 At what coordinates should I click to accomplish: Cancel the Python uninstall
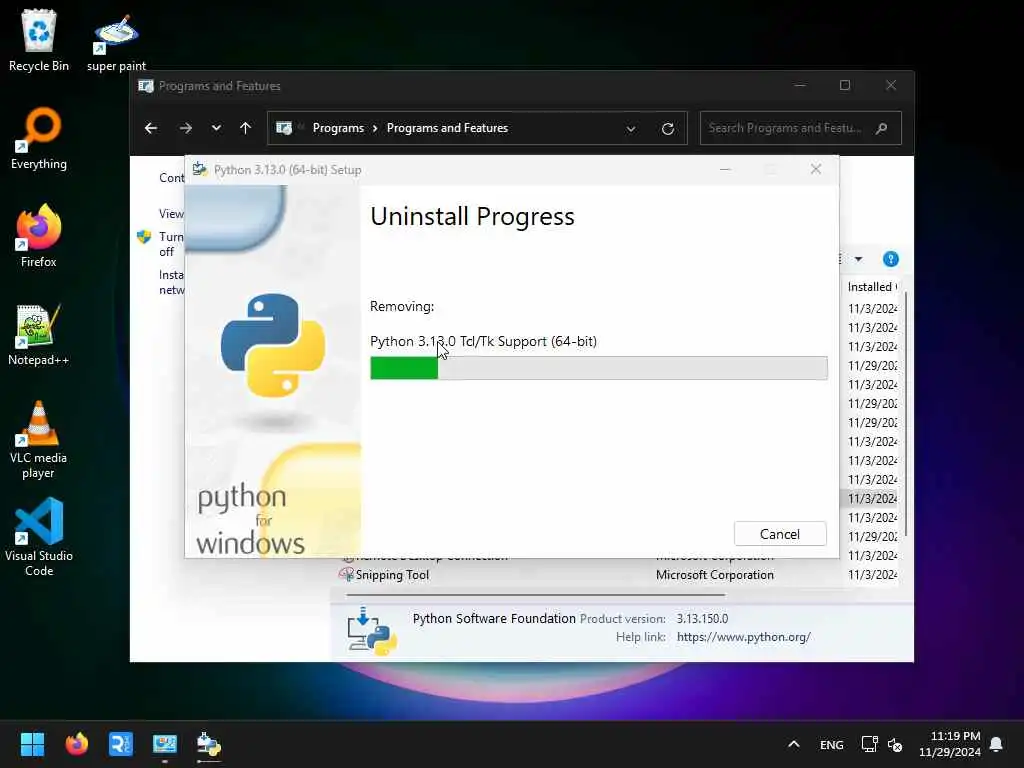click(780, 534)
